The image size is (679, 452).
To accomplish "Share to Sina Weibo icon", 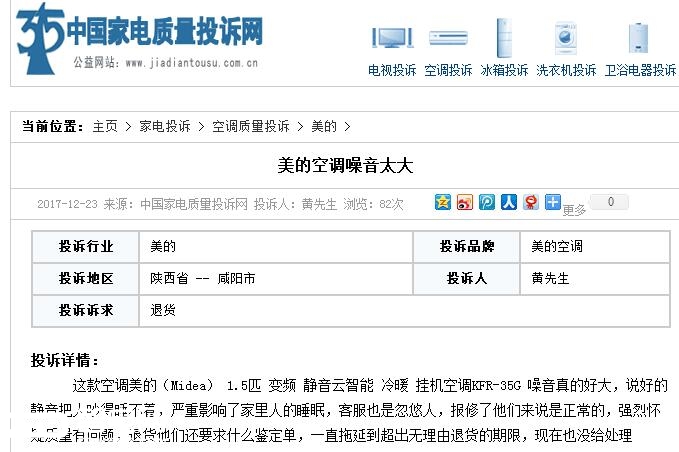I will pyautogui.click(x=465, y=202).
